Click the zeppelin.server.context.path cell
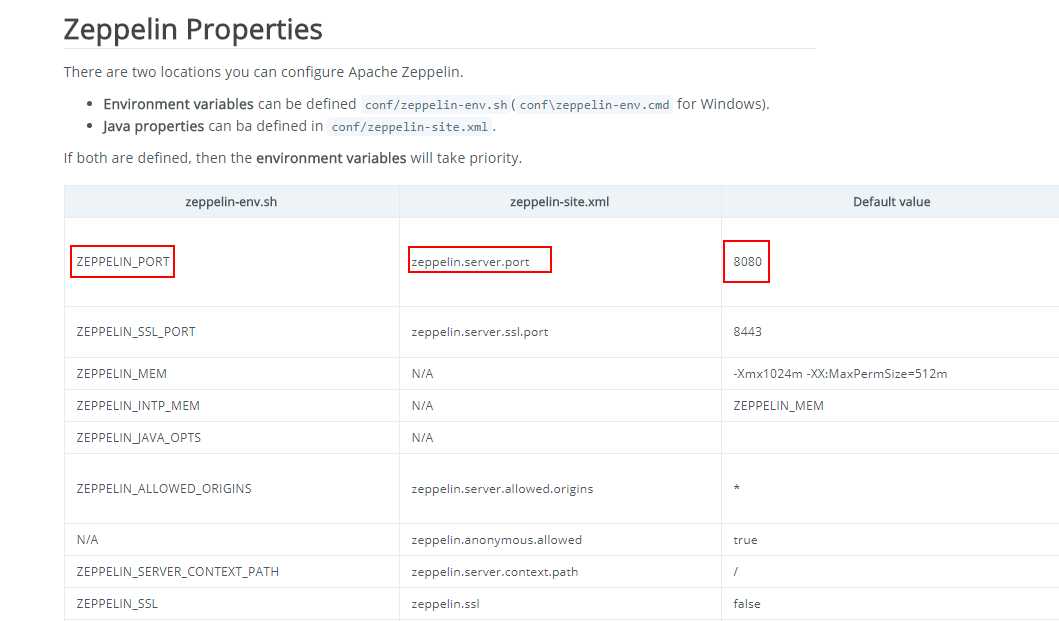Image resolution: width=1059 pixels, height=621 pixels. 494,572
